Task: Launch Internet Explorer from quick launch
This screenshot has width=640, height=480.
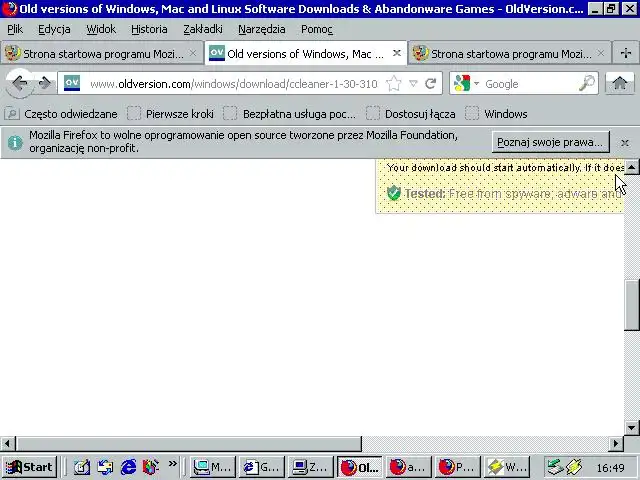Action: [x=128, y=467]
